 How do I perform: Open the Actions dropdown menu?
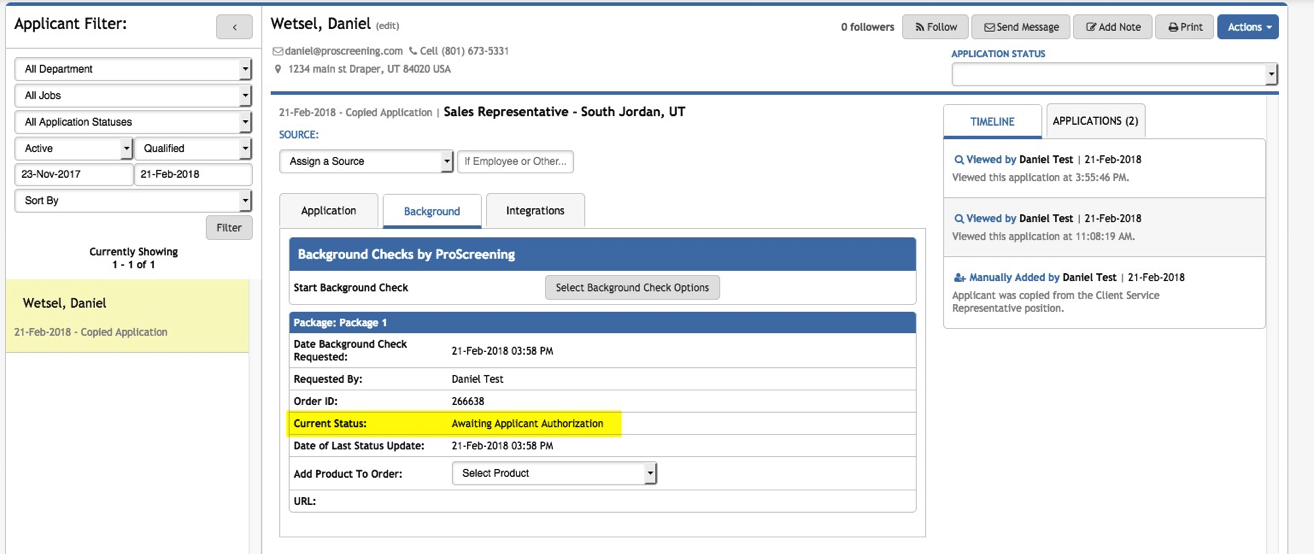[x=1248, y=27]
